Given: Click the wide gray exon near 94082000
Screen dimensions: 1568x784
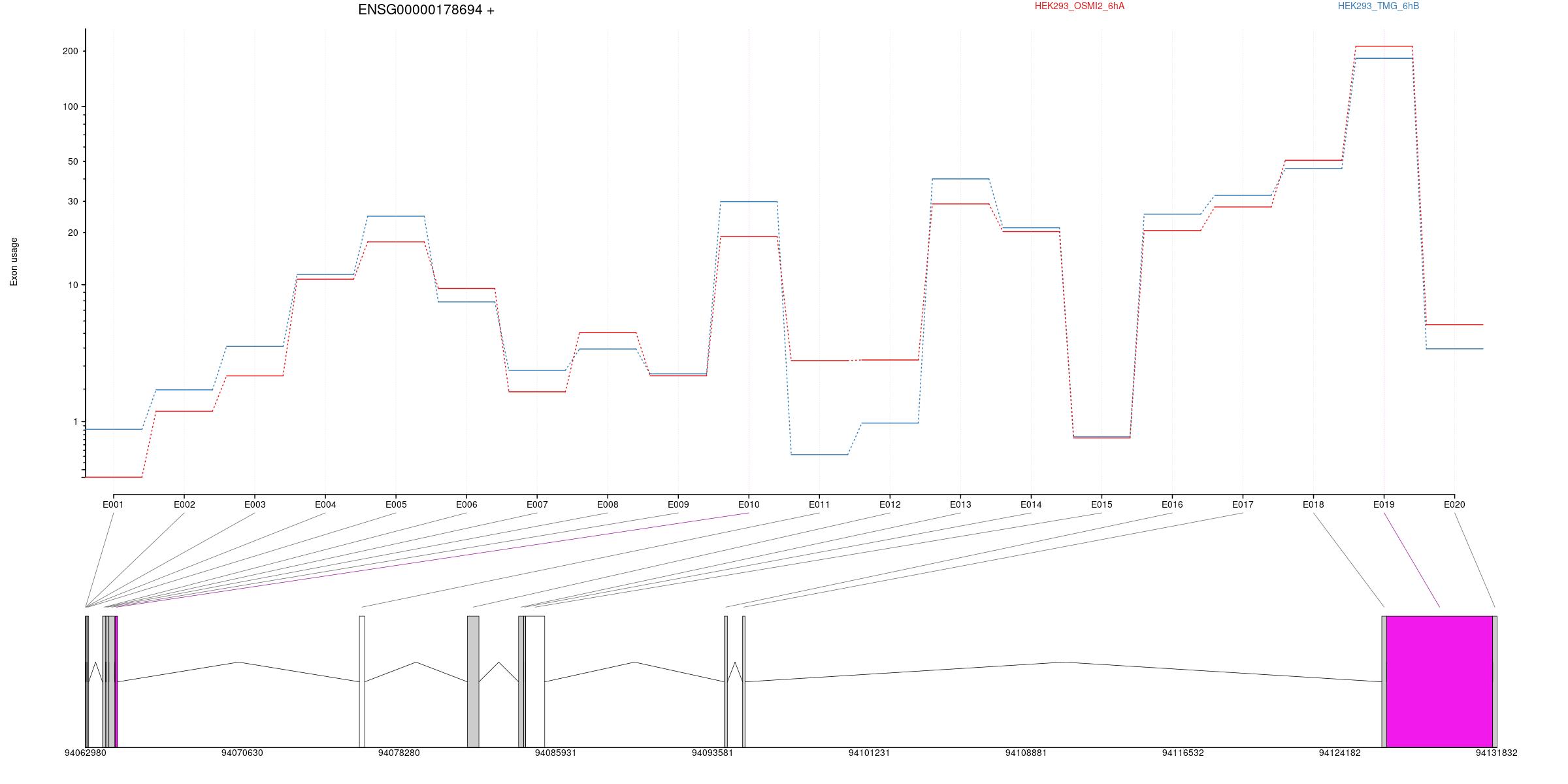Looking at the screenshot, I should [473, 681].
